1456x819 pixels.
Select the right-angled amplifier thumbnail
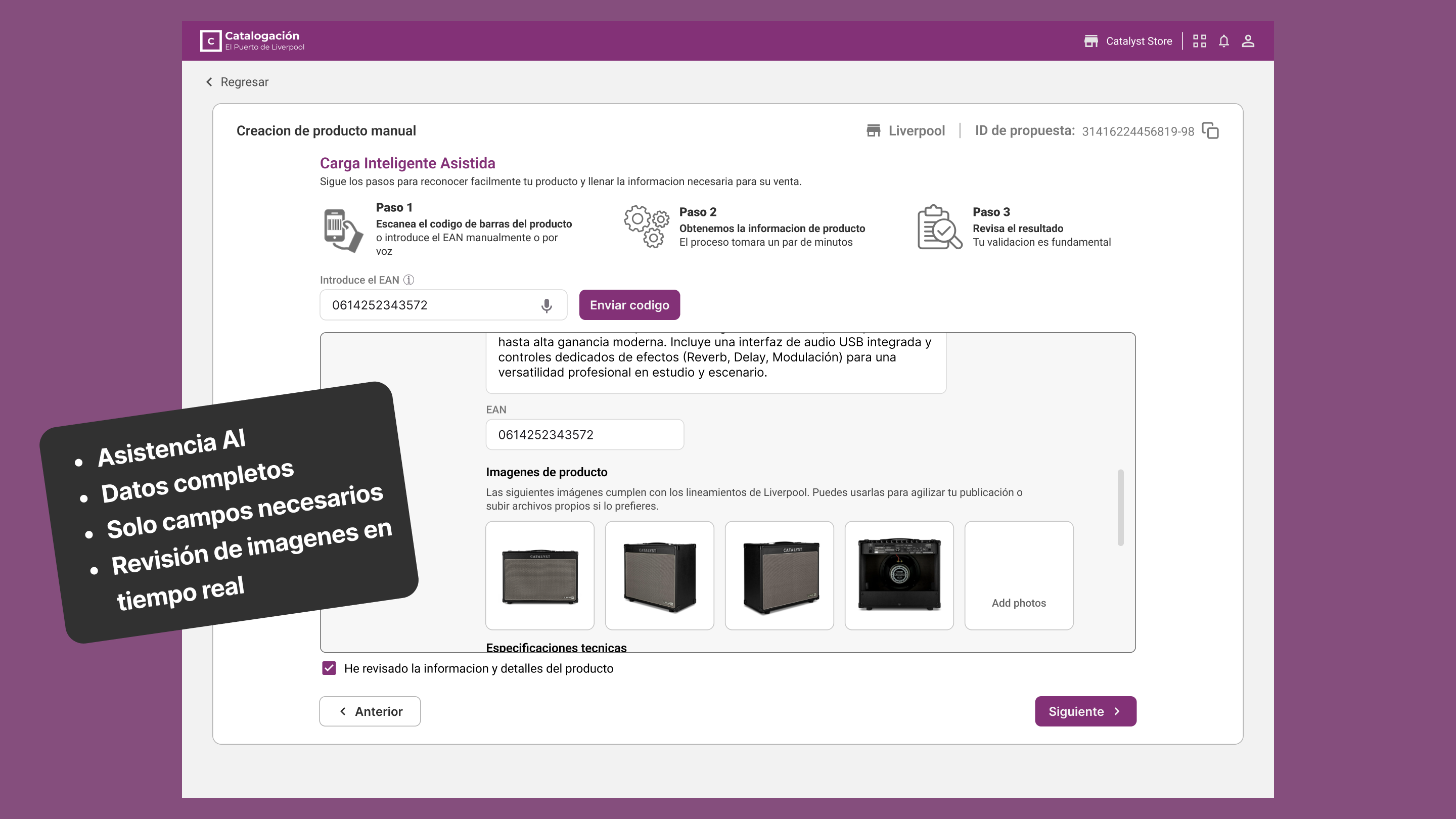pos(779,575)
